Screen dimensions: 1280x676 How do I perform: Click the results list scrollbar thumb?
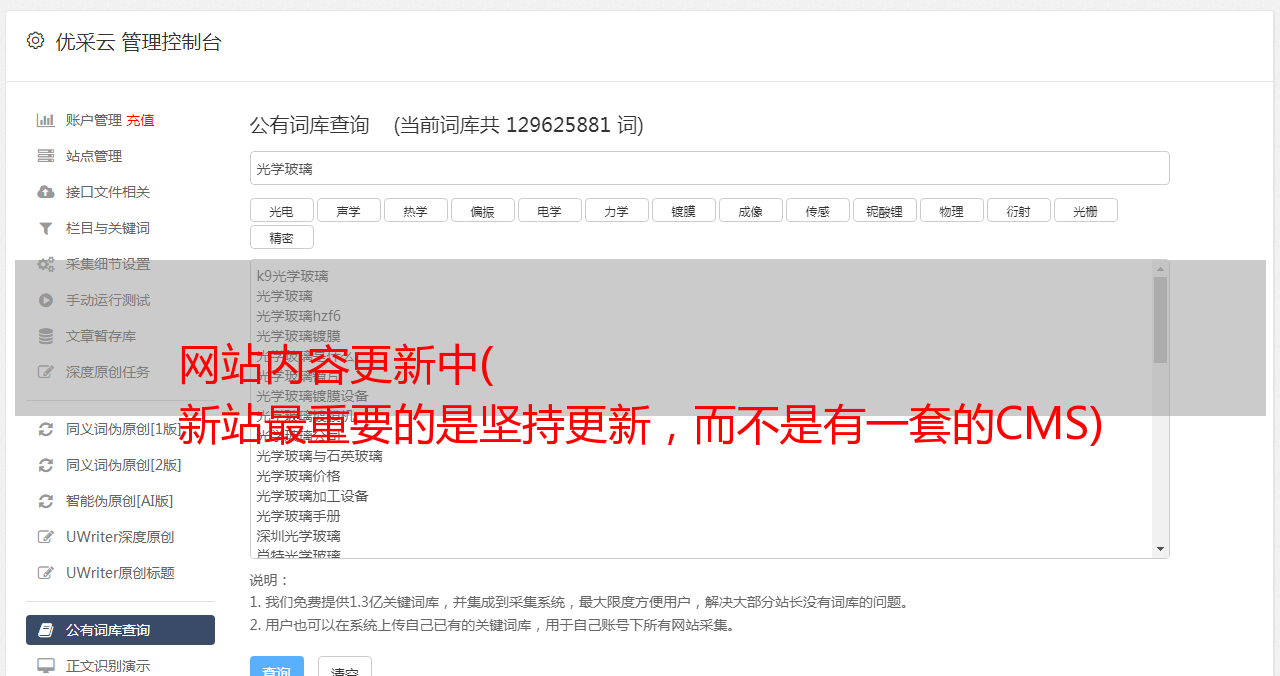coord(1160,320)
